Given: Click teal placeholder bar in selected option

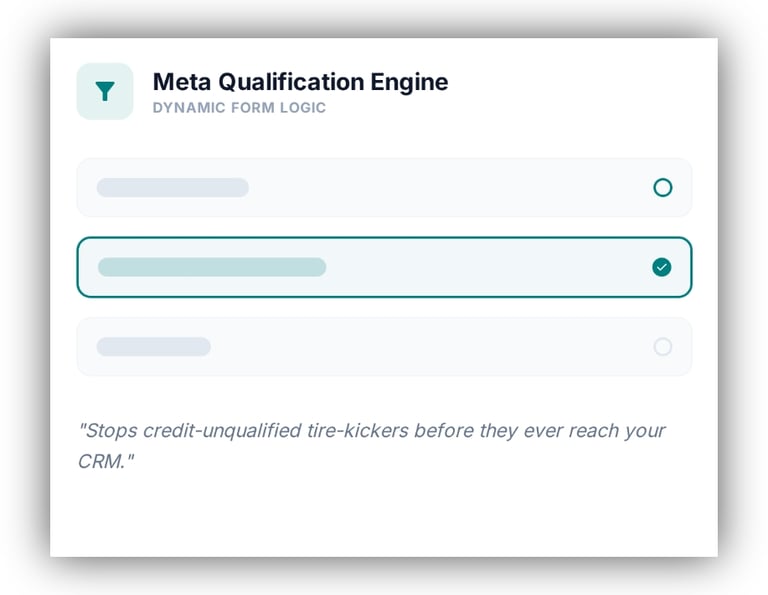Looking at the screenshot, I should click(211, 267).
